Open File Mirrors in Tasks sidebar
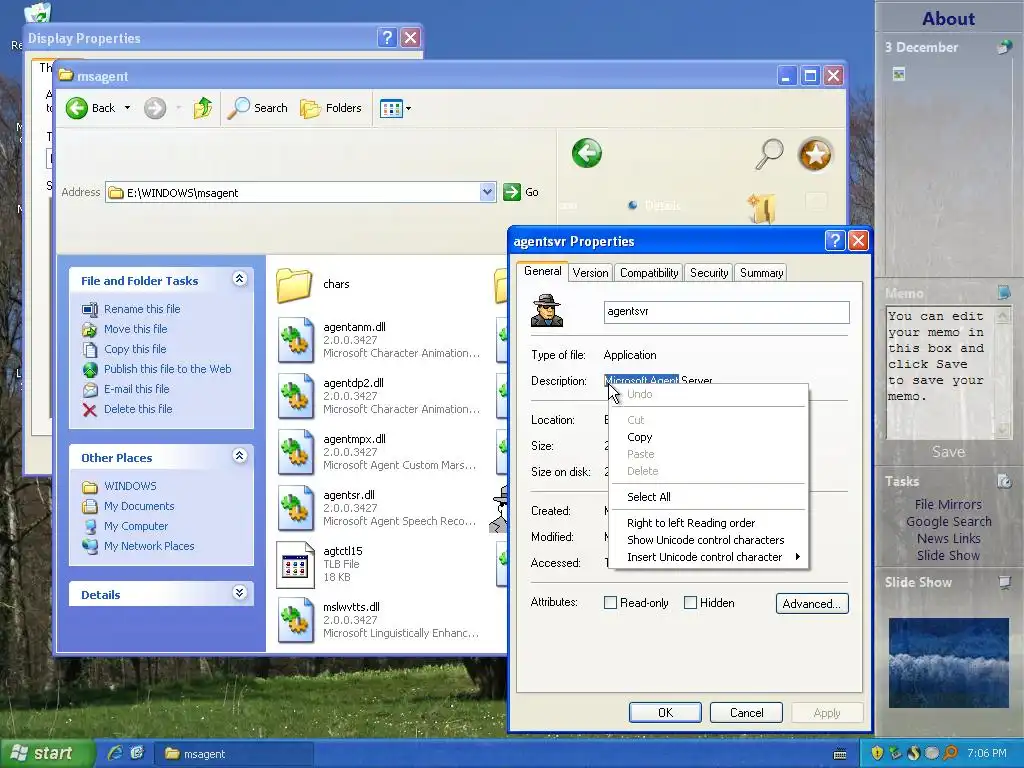1024x768 pixels. point(948,504)
